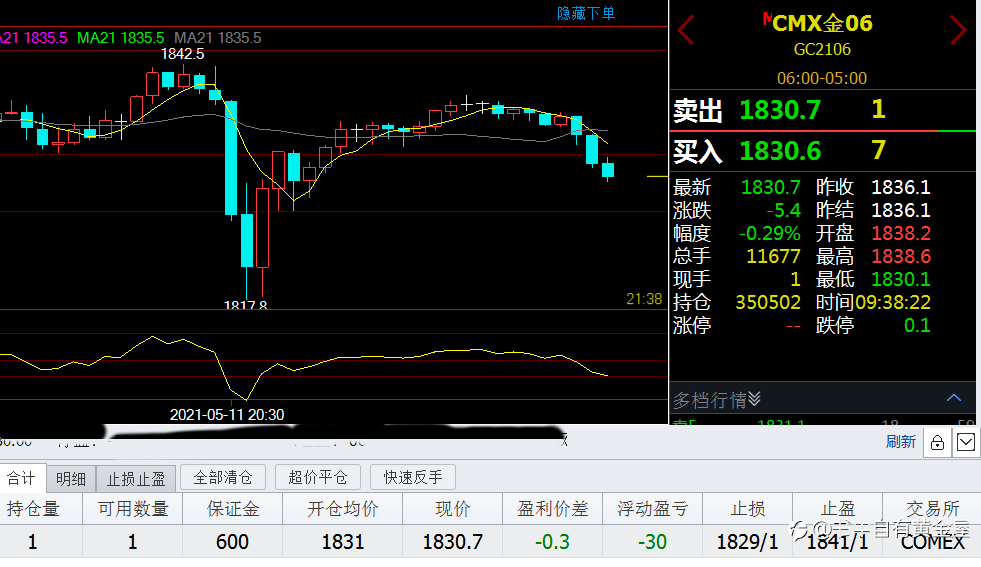Switch to the 明细 tab
Image resolution: width=981 pixels, height=567 pixels.
coord(71,479)
